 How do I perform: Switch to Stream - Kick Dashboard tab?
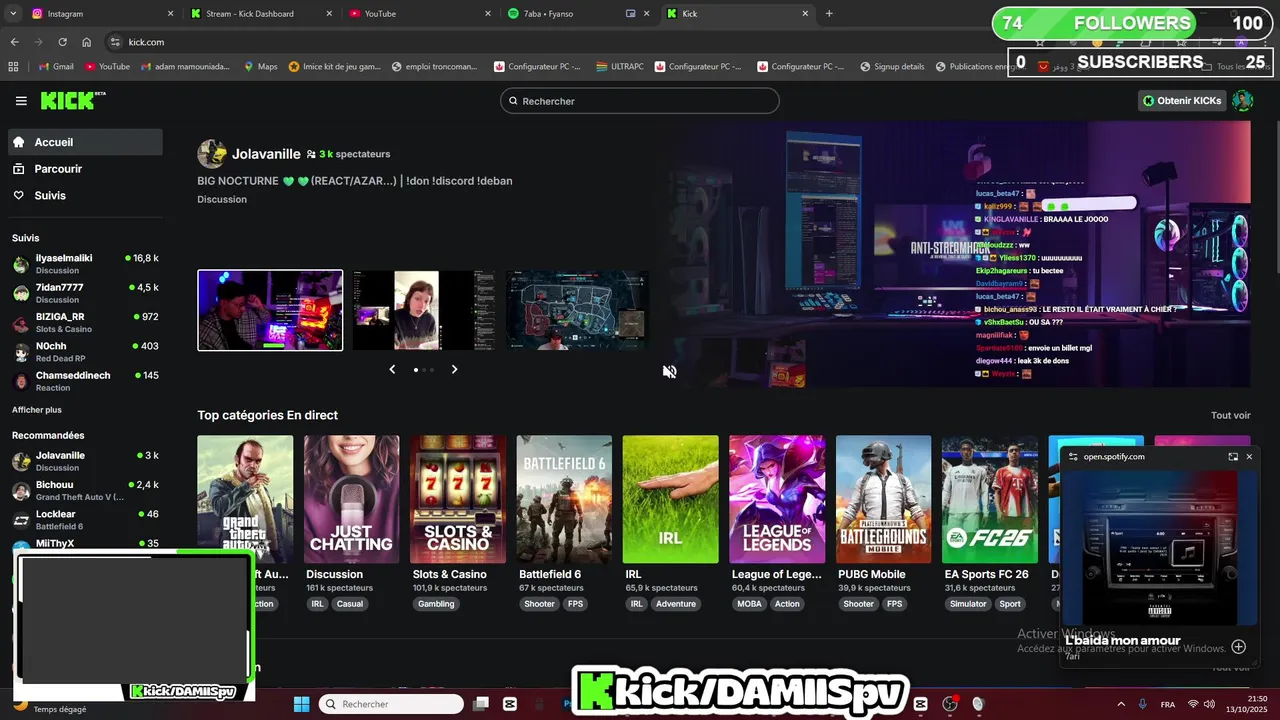[262, 14]
